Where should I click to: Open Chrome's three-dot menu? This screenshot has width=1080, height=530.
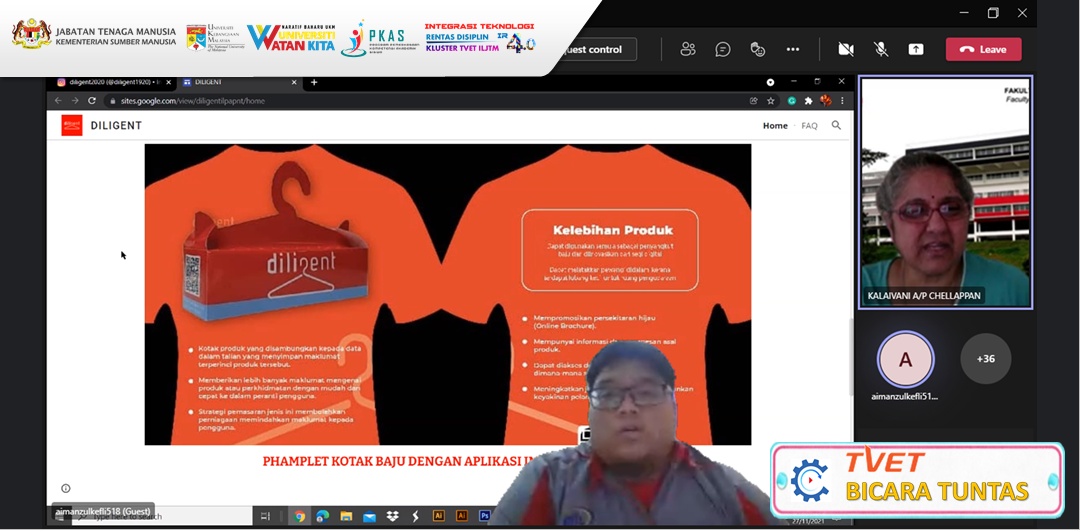tap(842, 101)
